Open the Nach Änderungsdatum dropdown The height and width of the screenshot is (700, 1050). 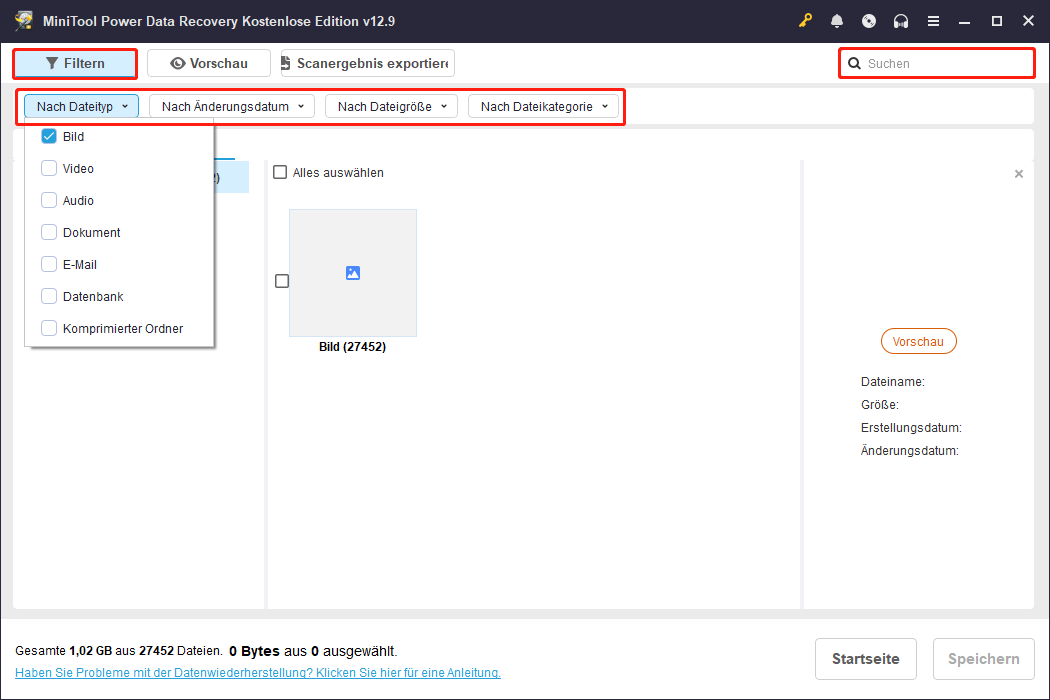232,107
